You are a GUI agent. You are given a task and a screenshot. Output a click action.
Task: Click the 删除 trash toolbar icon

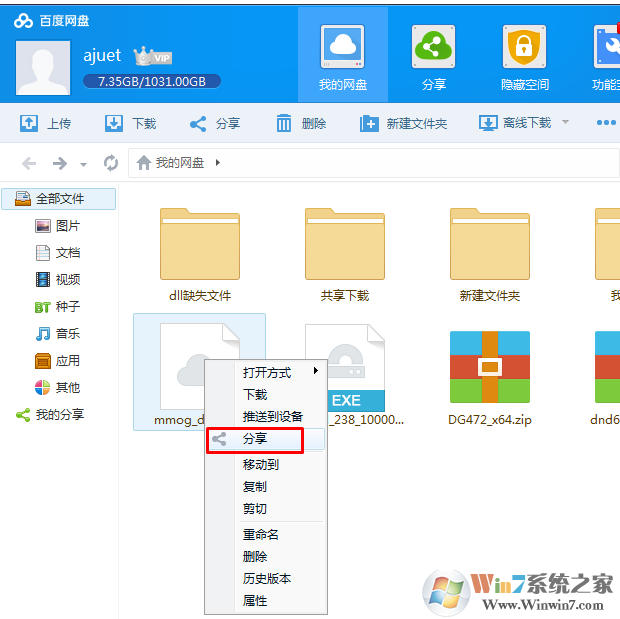(x=284, y=123)
